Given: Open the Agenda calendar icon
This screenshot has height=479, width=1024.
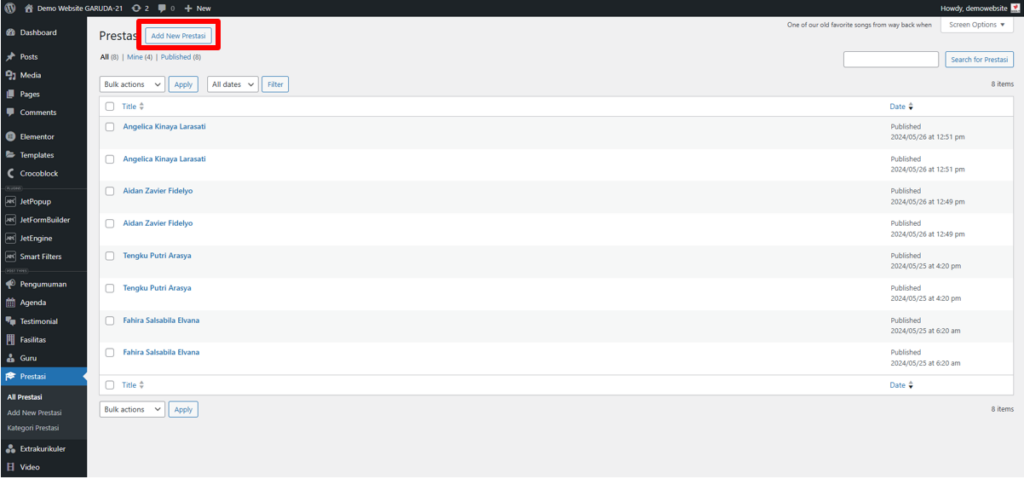Looking at the screenshot, I should pos(10,303).
